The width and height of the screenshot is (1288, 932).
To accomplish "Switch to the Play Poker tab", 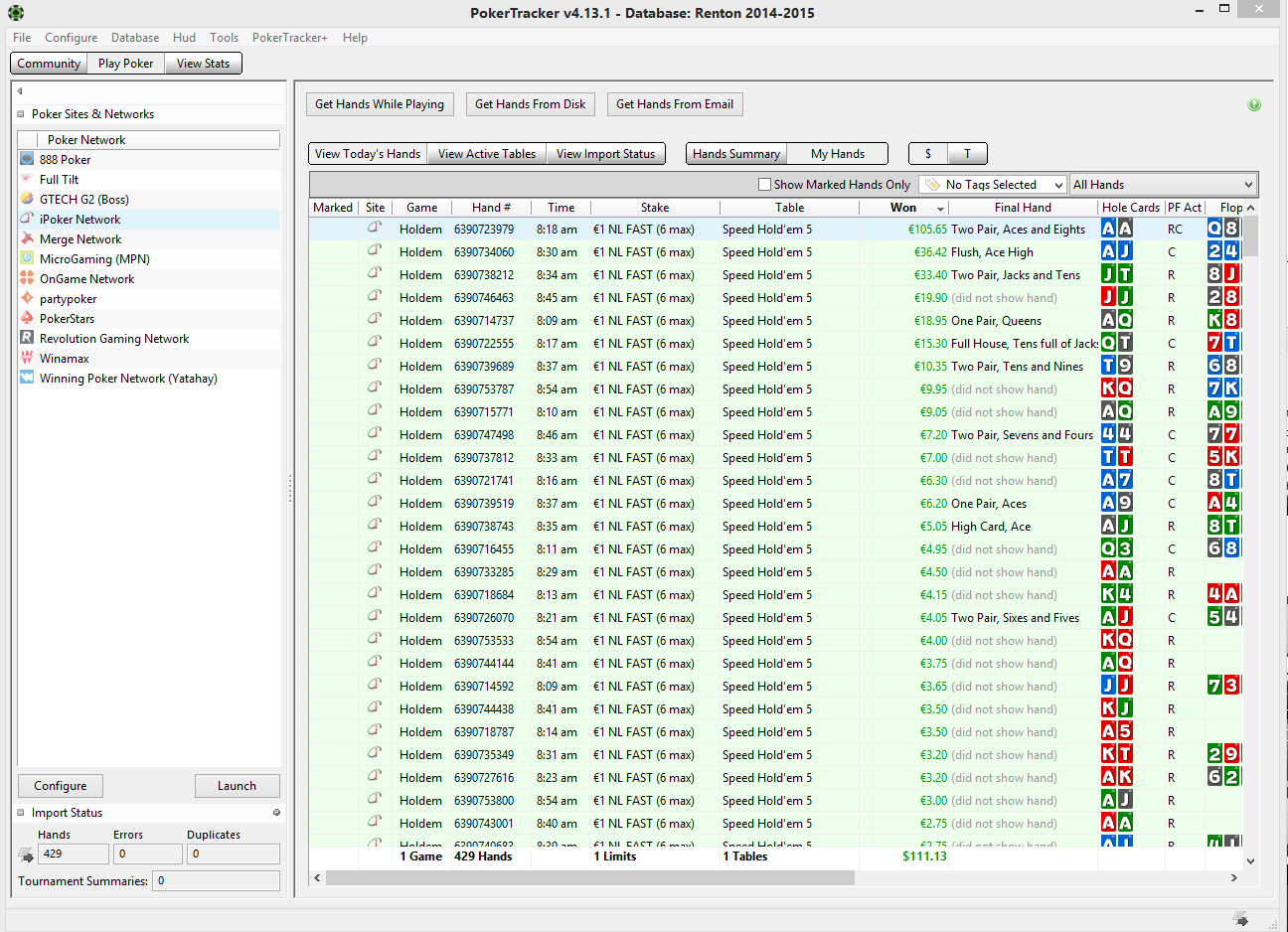I will (125, 64).
